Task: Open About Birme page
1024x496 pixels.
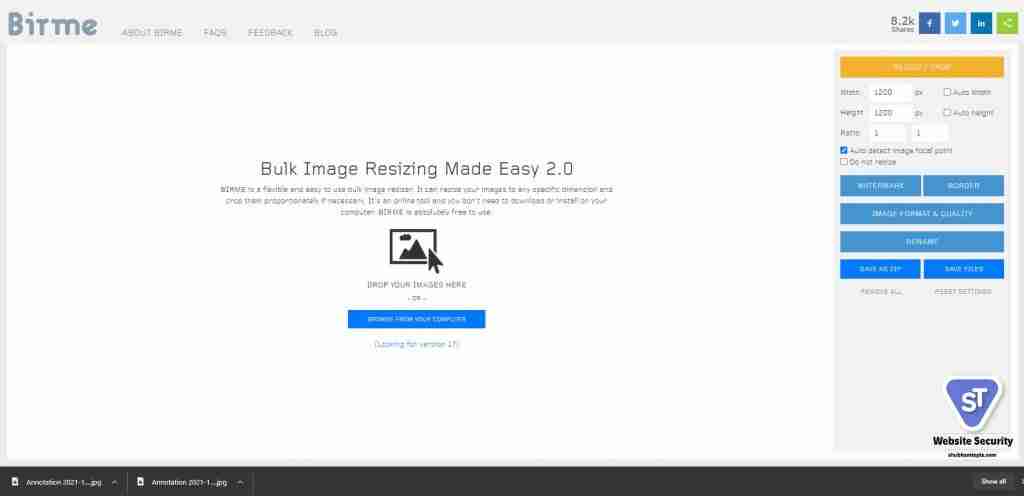Action: pos(152,33)
